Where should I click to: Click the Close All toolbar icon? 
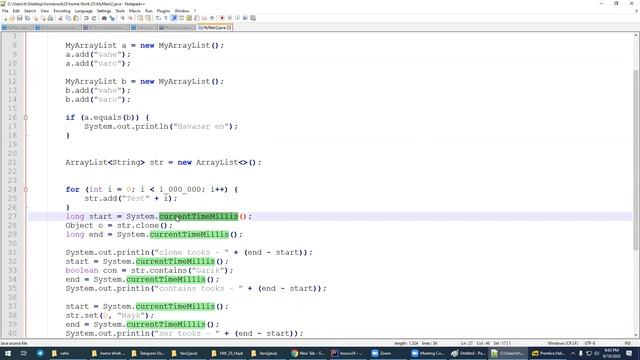43,18
